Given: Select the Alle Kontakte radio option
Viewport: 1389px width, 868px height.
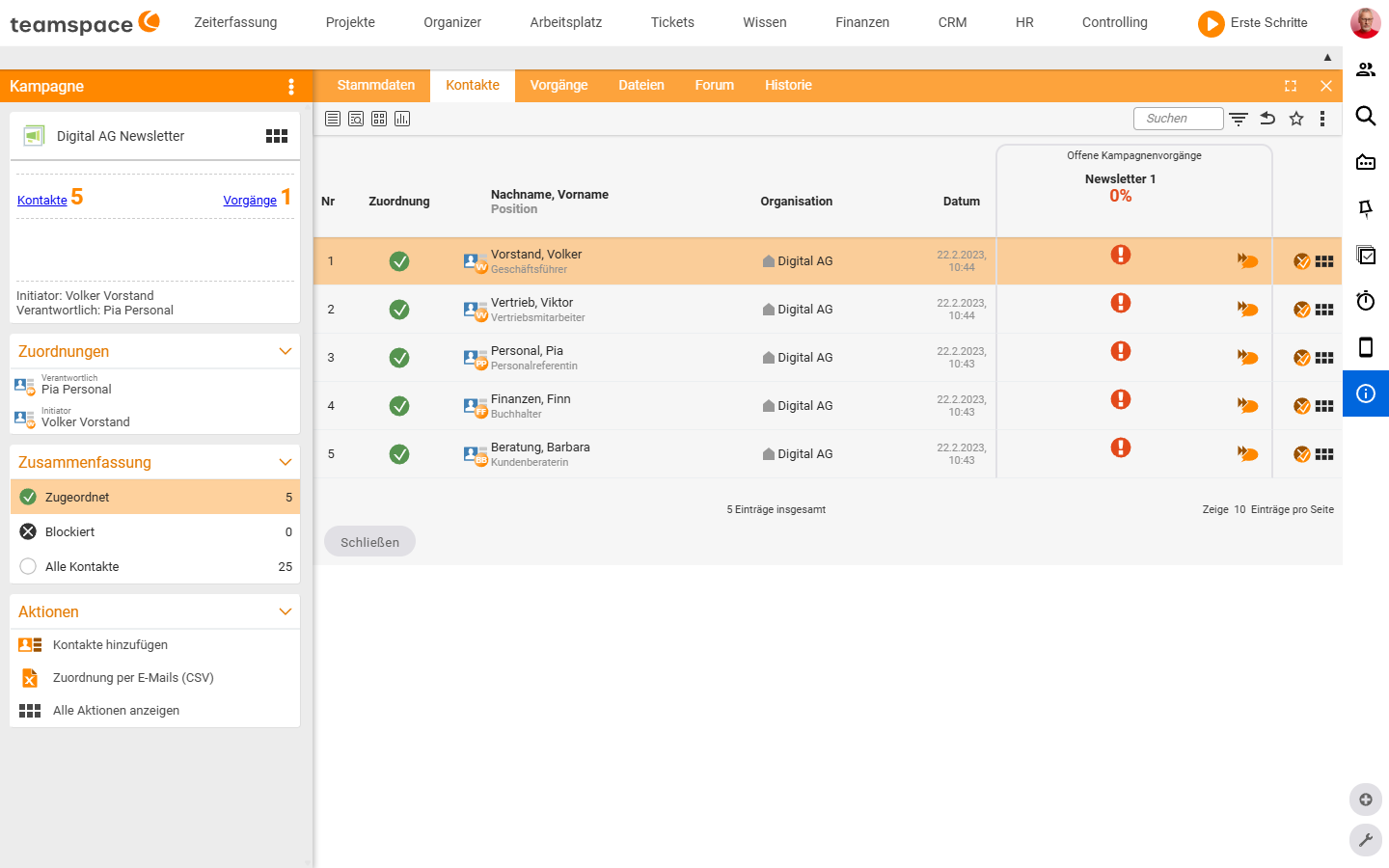Looking at the screenshot, I should 28,566.
